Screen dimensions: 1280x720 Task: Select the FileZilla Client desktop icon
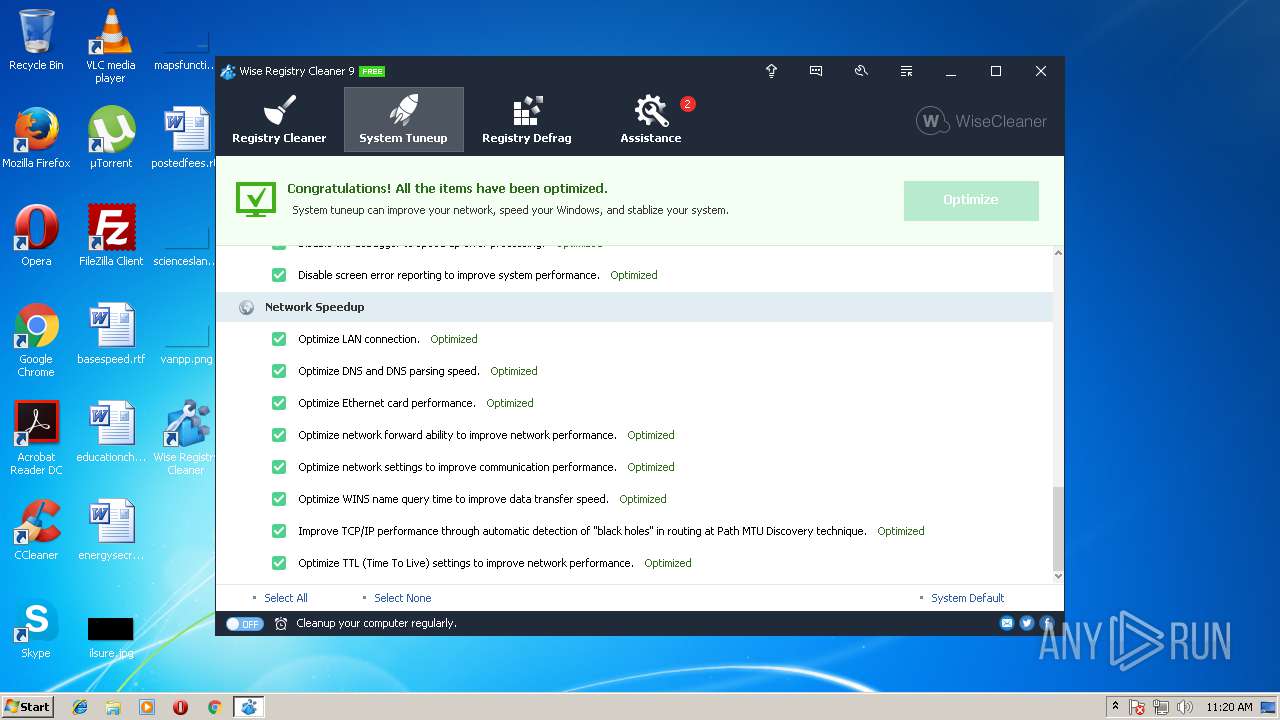111,236
